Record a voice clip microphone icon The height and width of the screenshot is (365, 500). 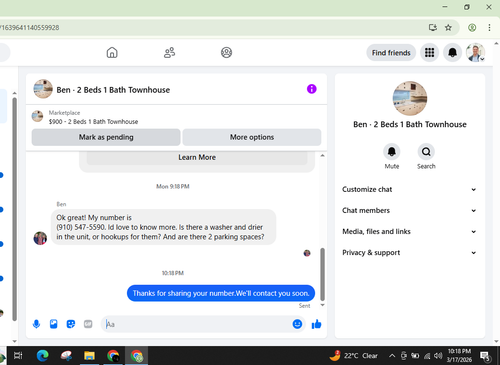[36, 324]
